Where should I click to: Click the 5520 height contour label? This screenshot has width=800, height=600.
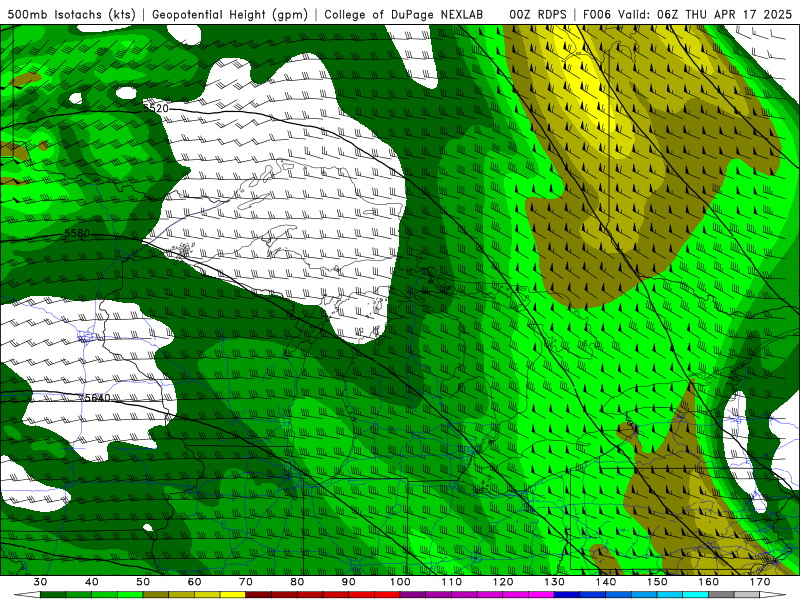(x=156, y=108)
